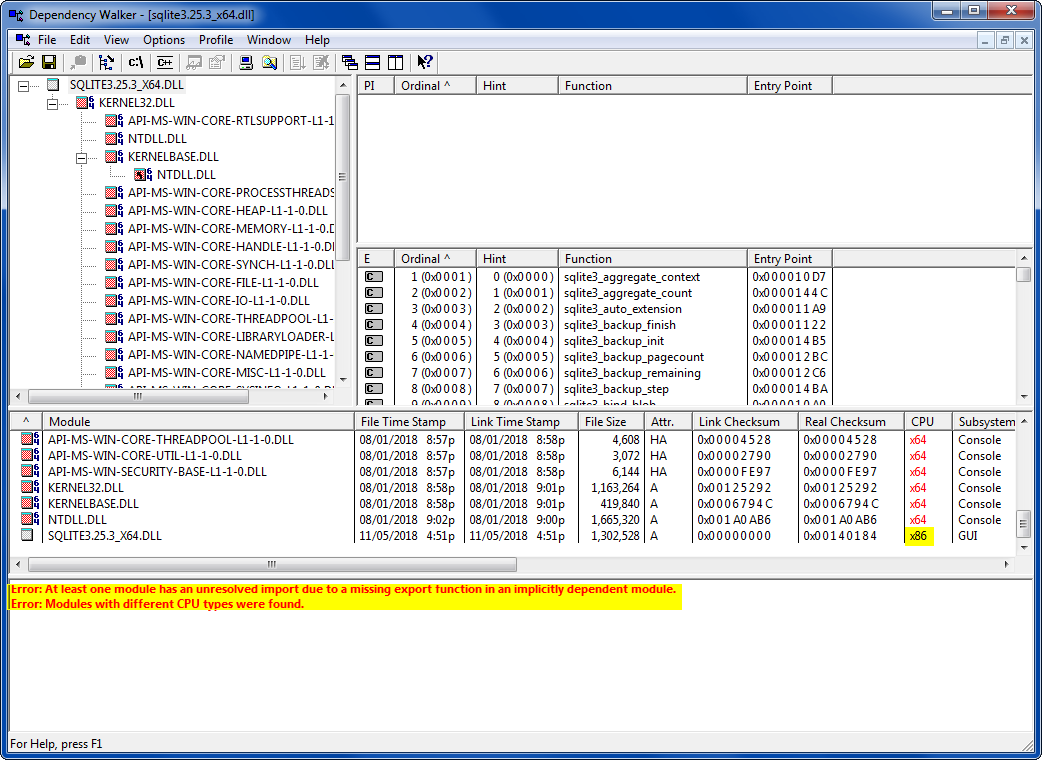
Task: Click the module list horizontal scrollbar thumb
Action: click(x=272, y=564)
